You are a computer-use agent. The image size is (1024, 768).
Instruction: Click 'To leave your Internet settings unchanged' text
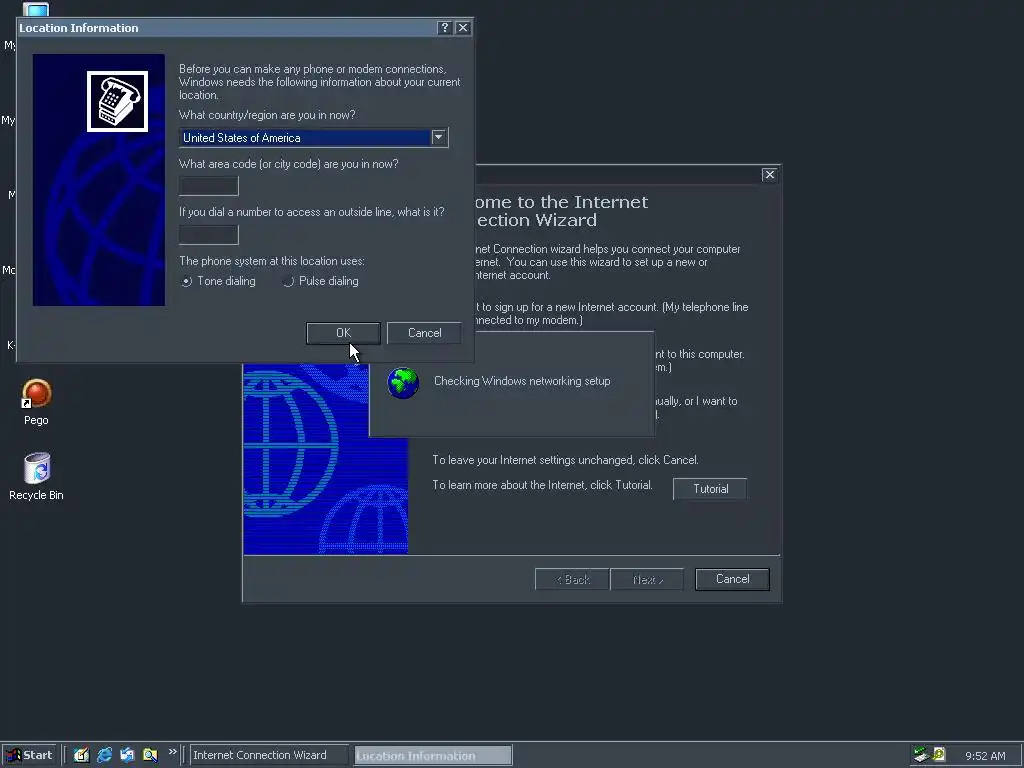[534, 460]
